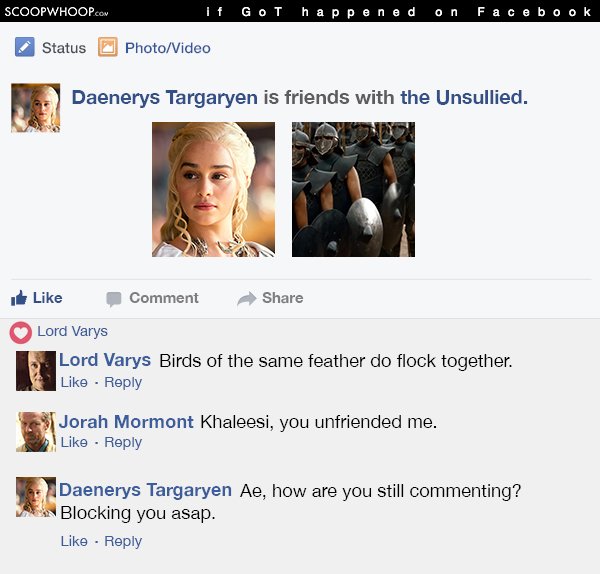Click the Unsullied soldiers photo
600x574 pixels.
click(x=353, y=189)
